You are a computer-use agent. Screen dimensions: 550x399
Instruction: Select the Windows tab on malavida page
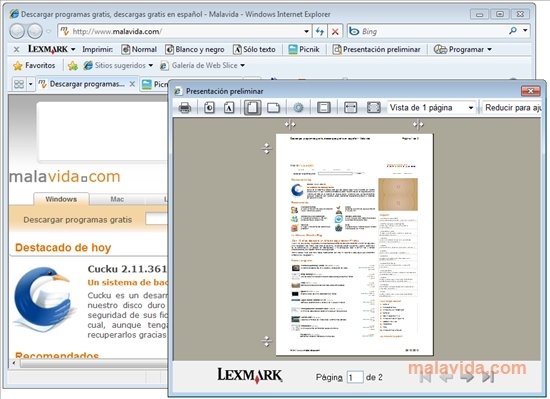click(x=61, y=199)
